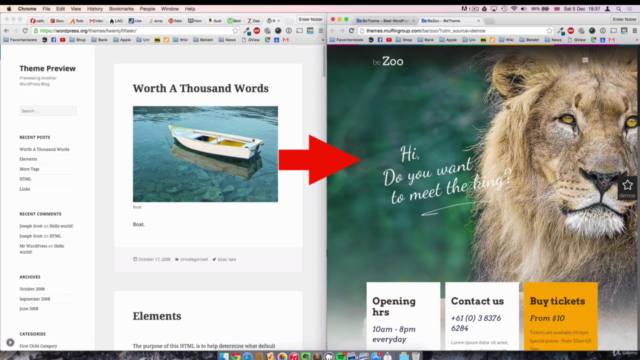
Task: Open the Shop bookmarks folder in left window
Action: click(x=78, y=40)
